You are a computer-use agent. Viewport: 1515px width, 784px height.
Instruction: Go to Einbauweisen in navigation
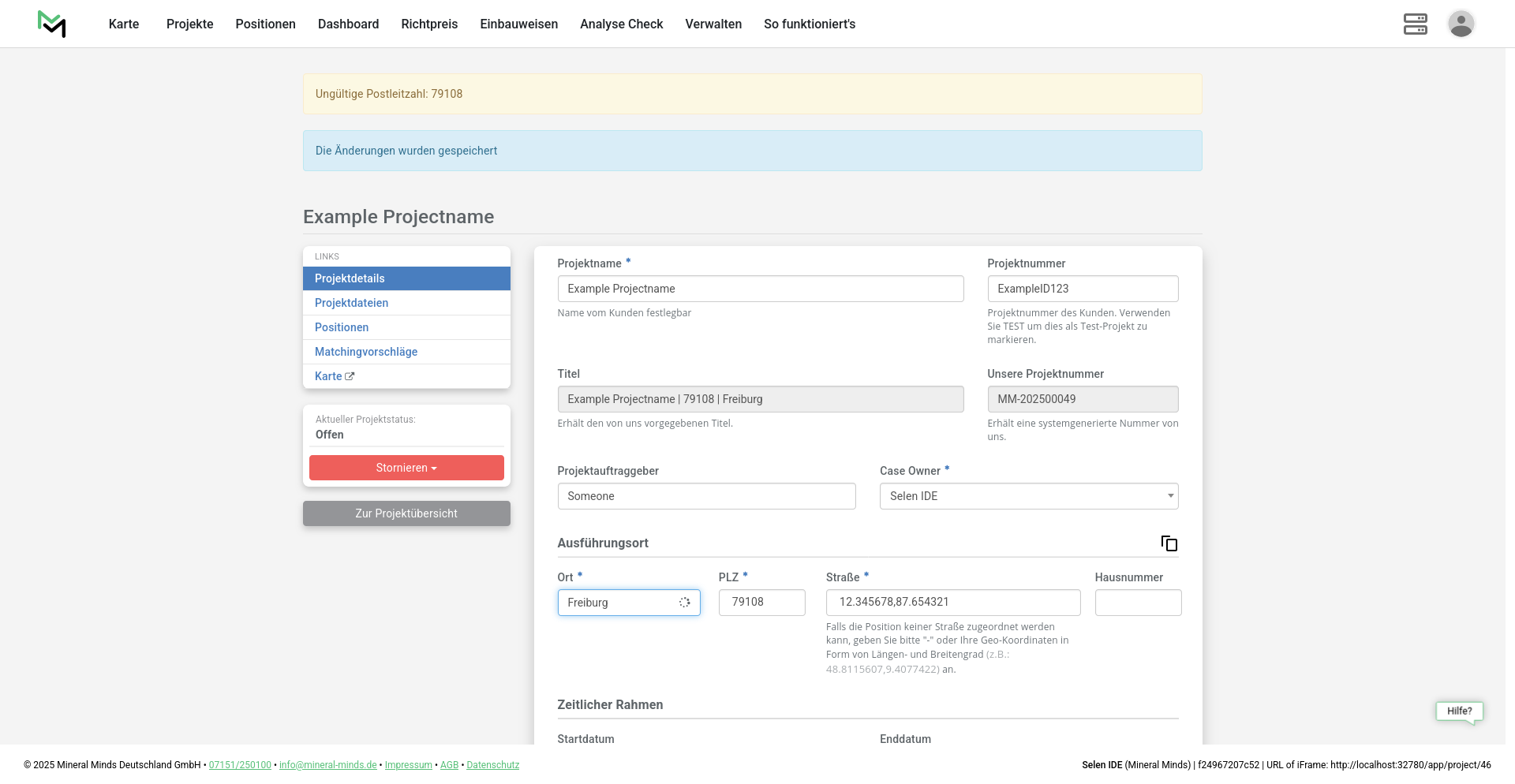pyautogui.click(x=518, y=24)
